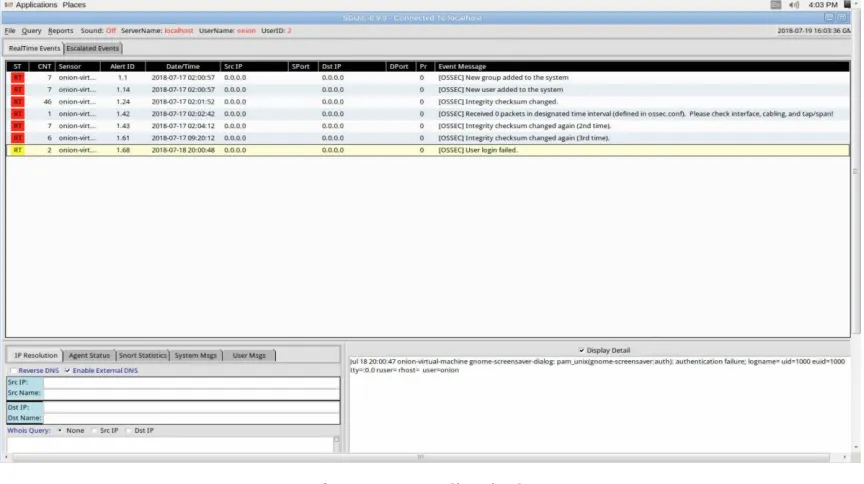Click RT status of alert 1.42

18,114
